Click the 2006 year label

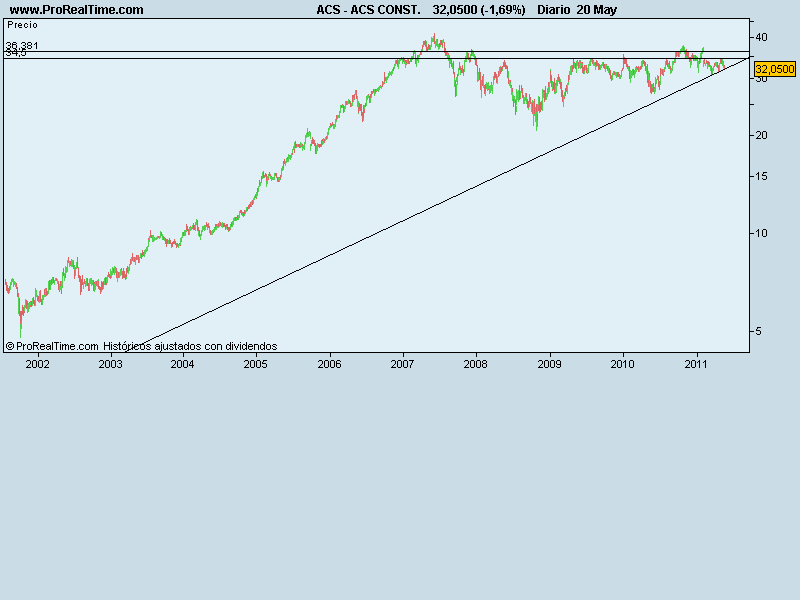click(329, 364)
